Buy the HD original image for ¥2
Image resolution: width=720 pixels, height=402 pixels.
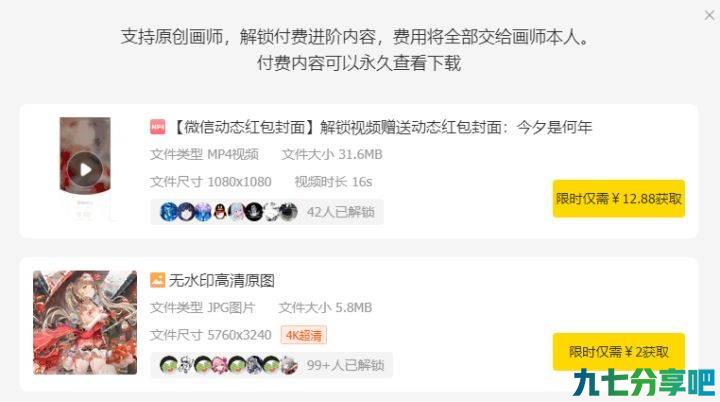click(x=619, y=352)
